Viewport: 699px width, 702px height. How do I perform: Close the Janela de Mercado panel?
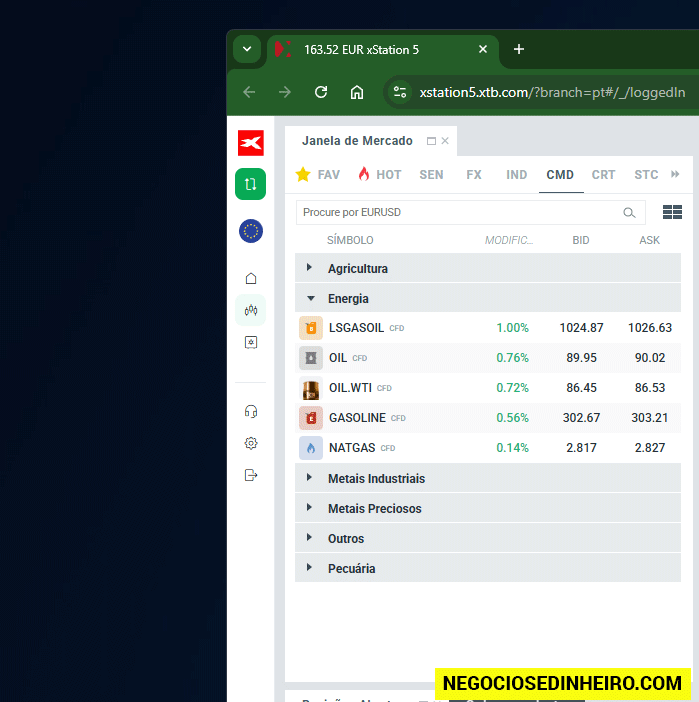(445, 141)
